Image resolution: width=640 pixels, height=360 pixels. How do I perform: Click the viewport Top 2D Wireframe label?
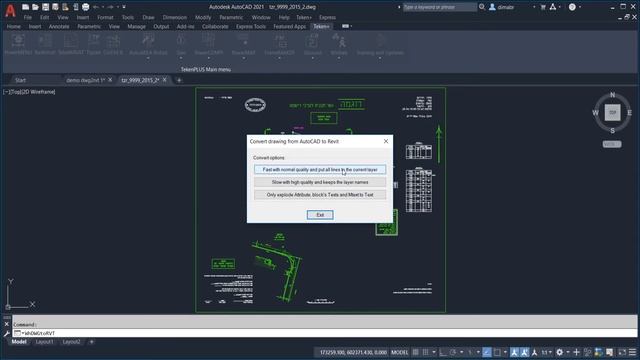tap(29, 92)
